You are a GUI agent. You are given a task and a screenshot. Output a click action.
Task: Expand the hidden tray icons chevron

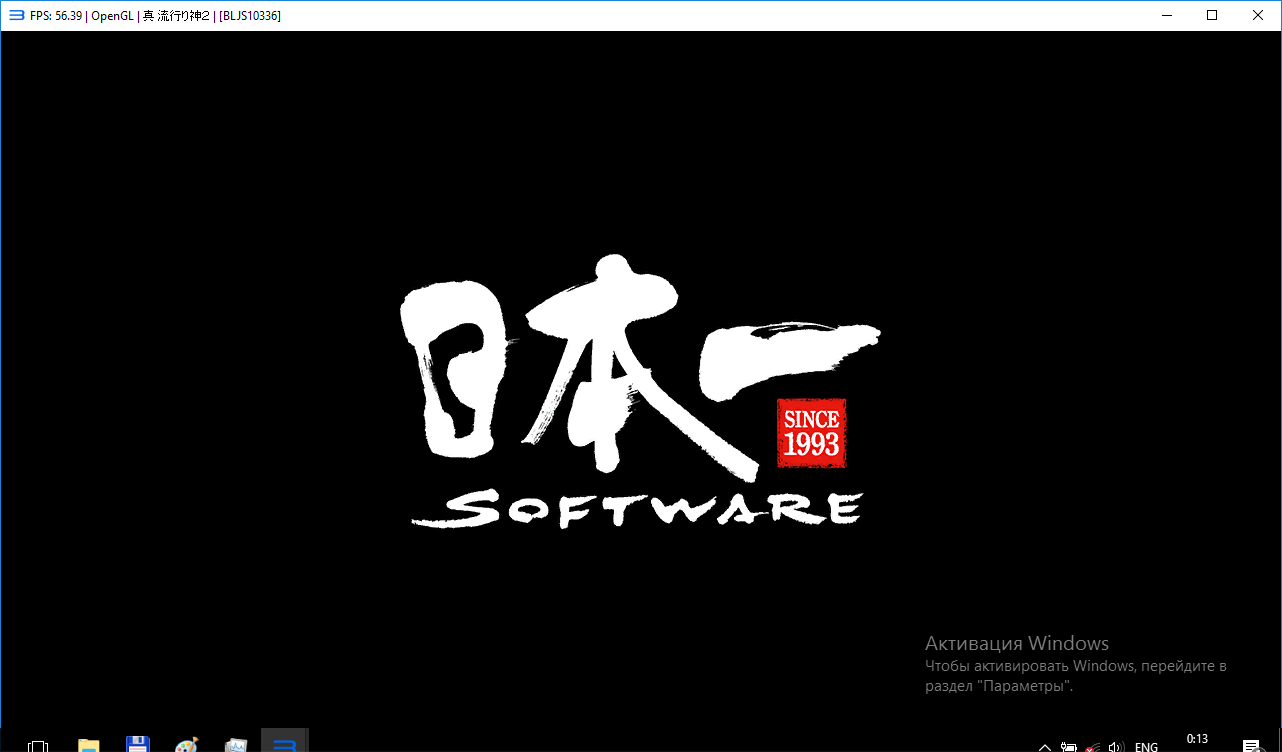(1045, 746)
